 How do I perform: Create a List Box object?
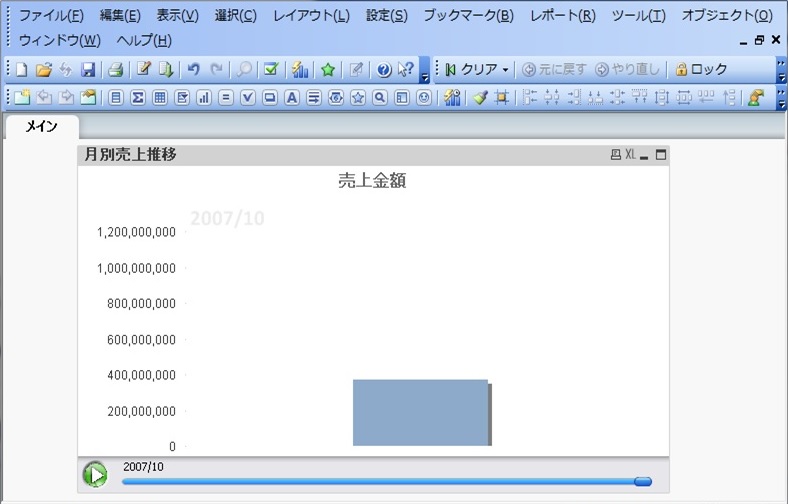[x=116, y=97]
